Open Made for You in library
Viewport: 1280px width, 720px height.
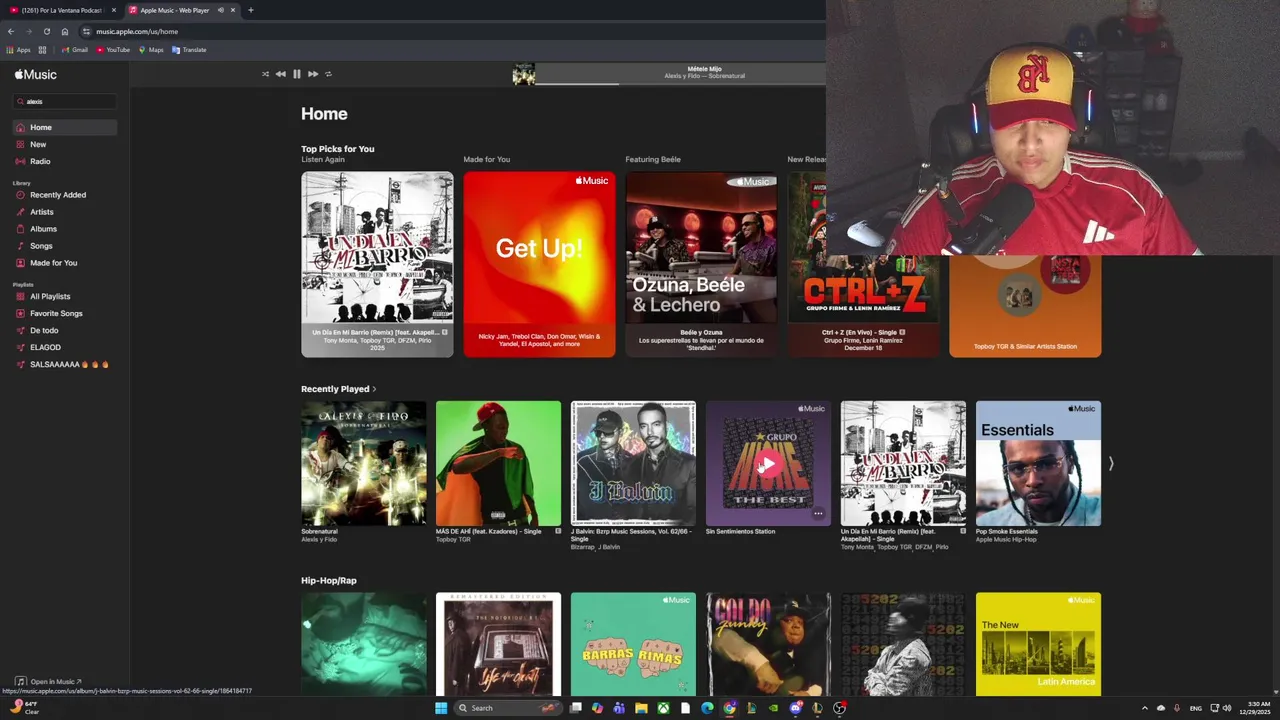[65, 263]
